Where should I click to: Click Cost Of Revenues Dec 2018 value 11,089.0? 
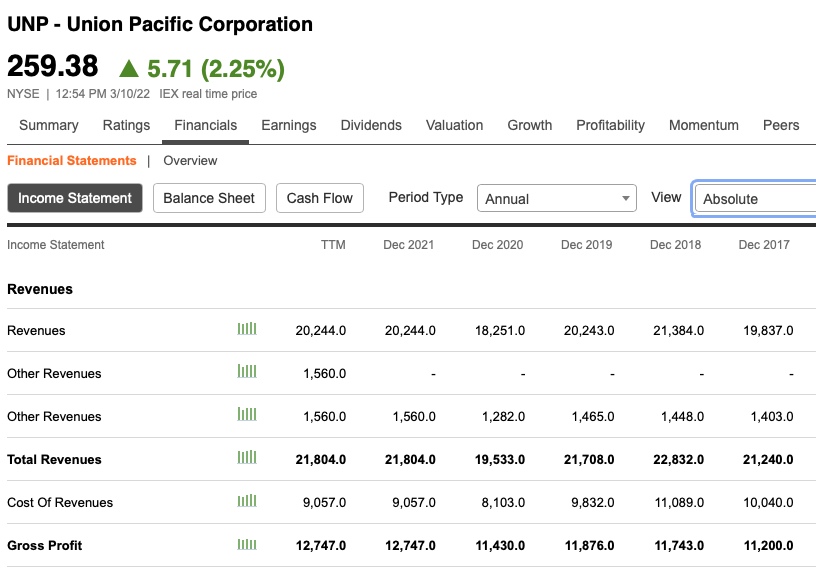coord(679,502)
